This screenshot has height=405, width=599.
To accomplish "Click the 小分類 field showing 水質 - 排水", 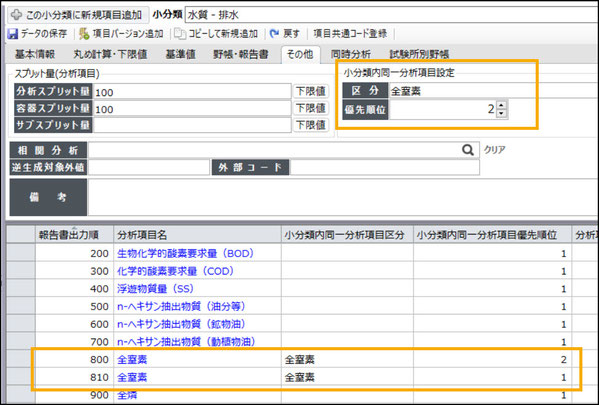I will pyautogui.click(x=392, y=15).
